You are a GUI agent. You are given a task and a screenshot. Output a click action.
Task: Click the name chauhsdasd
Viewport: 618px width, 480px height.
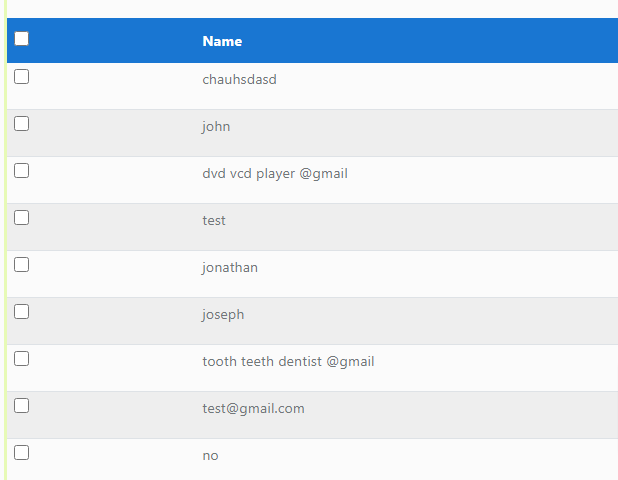pos(239,80)
